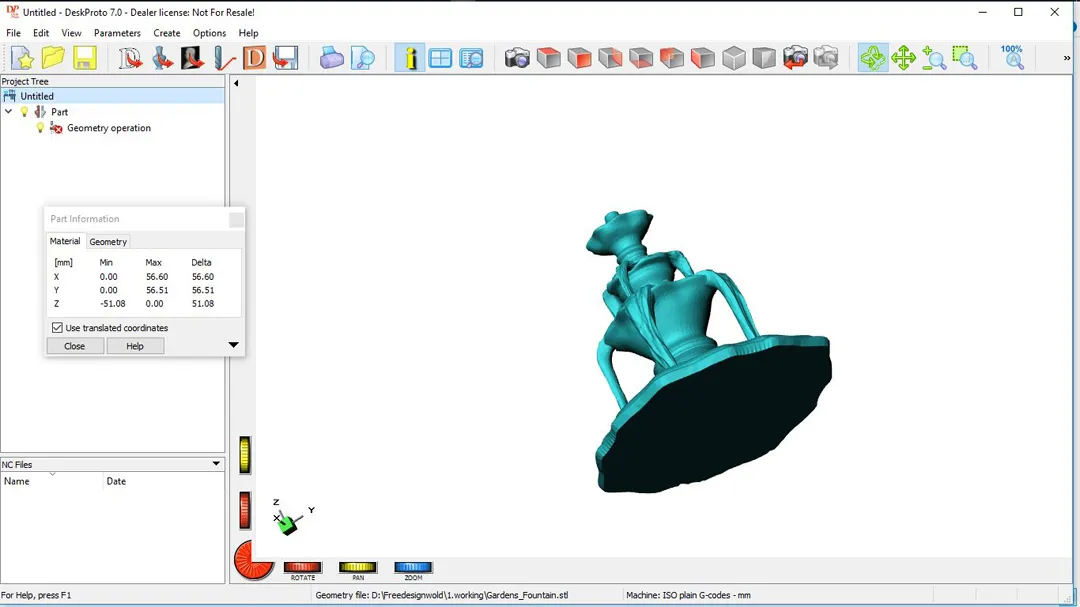Toggle the light bulb next to Geometry operation
The image size is (1080, 607).
tap(40, 128)
